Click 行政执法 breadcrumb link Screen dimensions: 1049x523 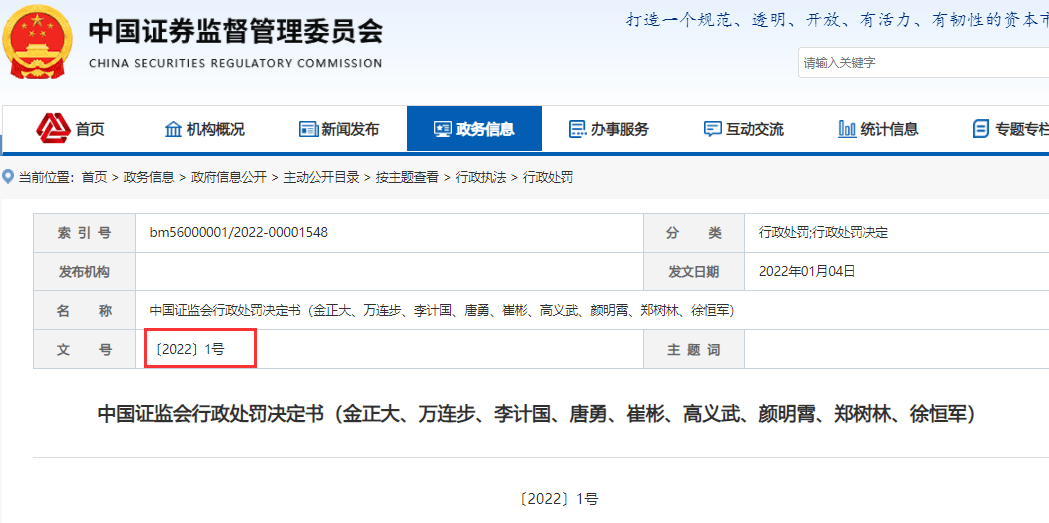[x=481, y=177]
